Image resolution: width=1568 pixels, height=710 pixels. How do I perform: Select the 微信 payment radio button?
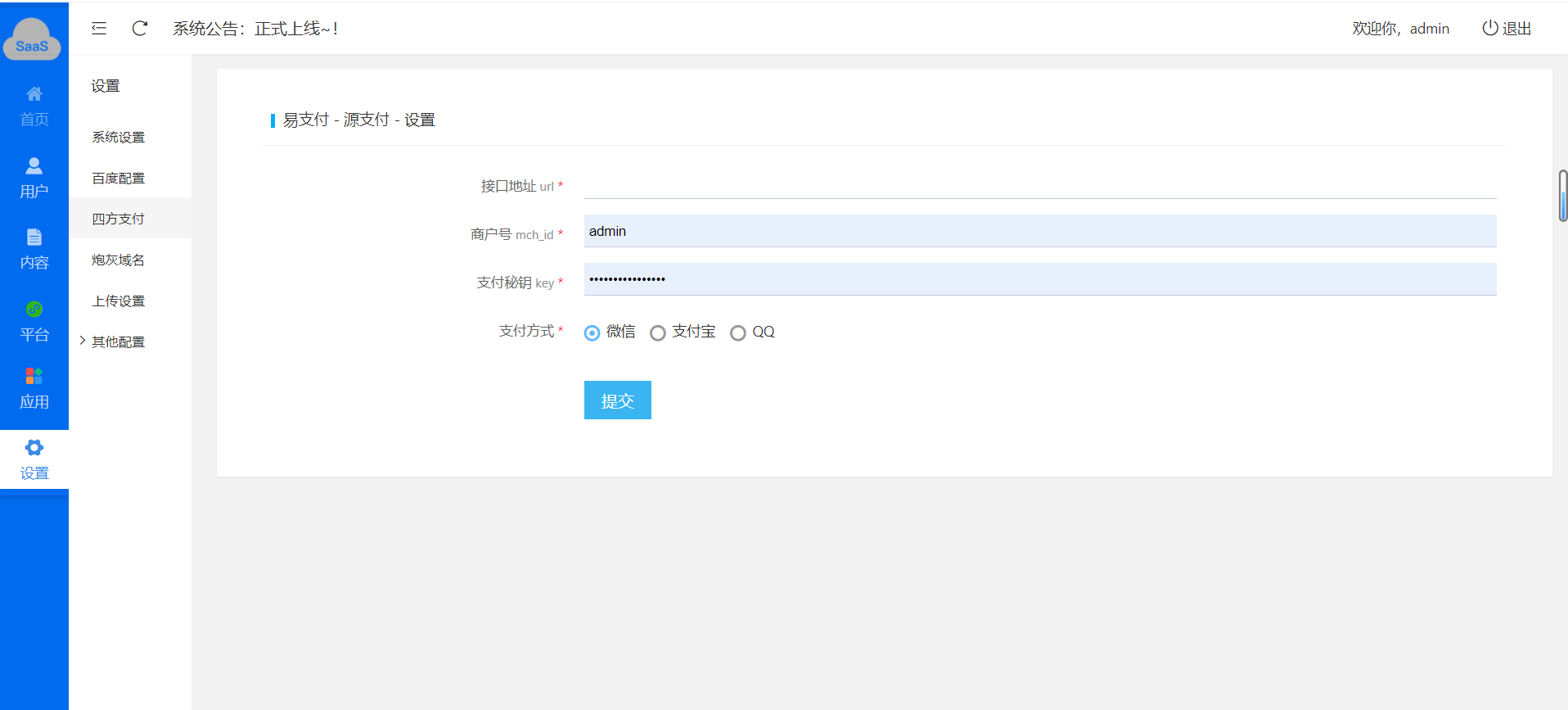[593, 332]
